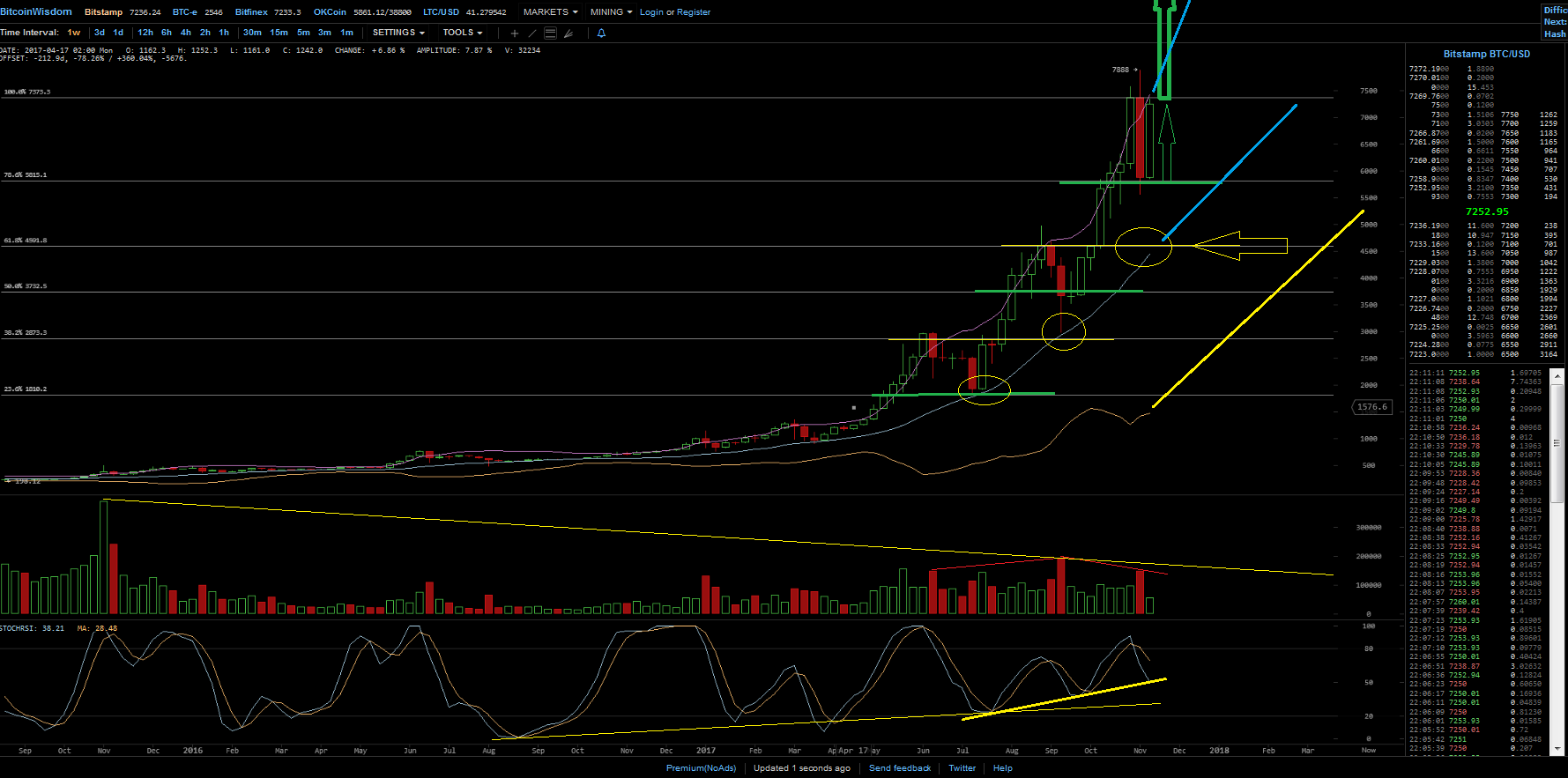Switch time interval to 12h
This screenshot has width=1568, height=778.
click(145, 33)
